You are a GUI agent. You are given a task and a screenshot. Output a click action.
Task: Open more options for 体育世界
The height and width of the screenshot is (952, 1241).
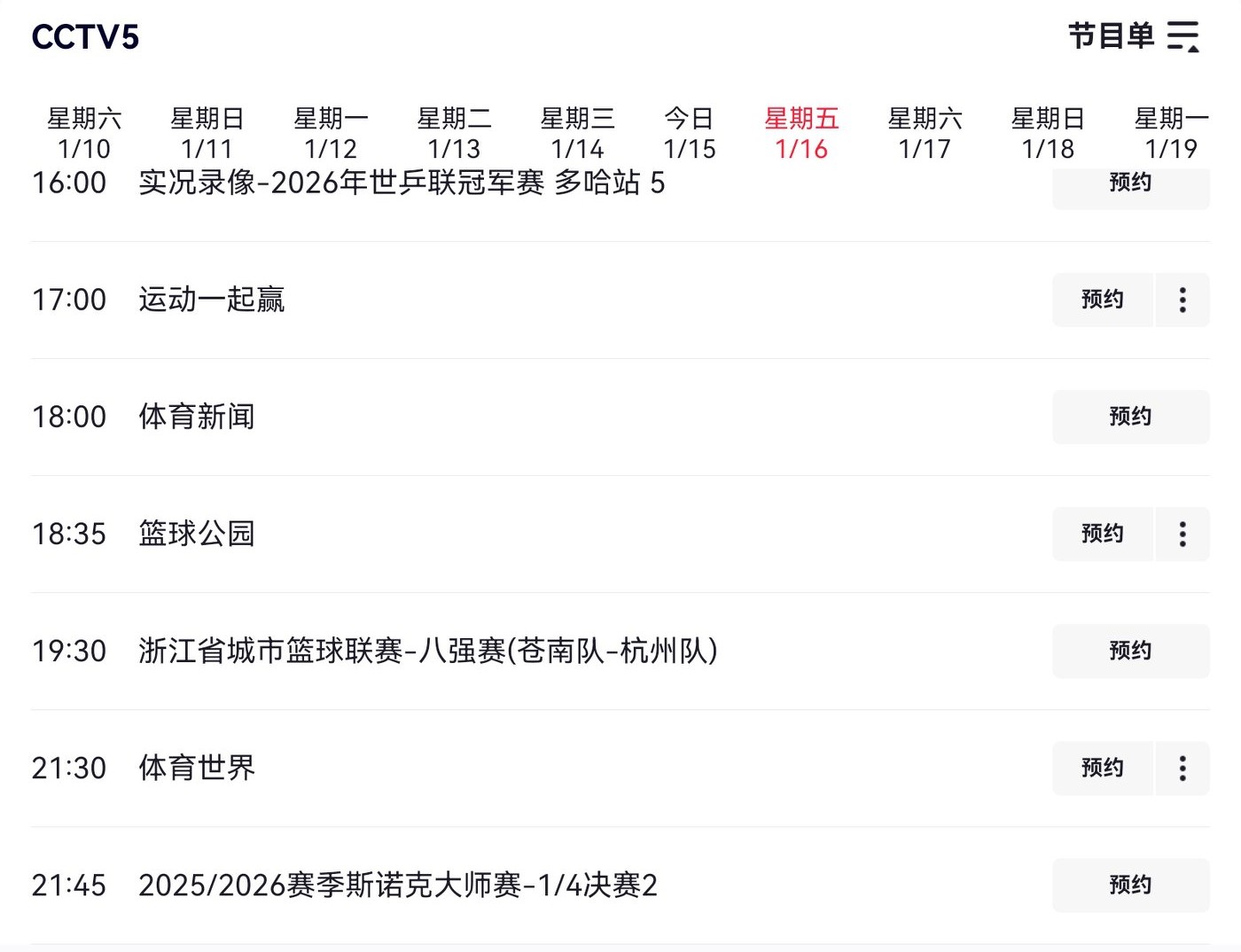[1182, 768]
